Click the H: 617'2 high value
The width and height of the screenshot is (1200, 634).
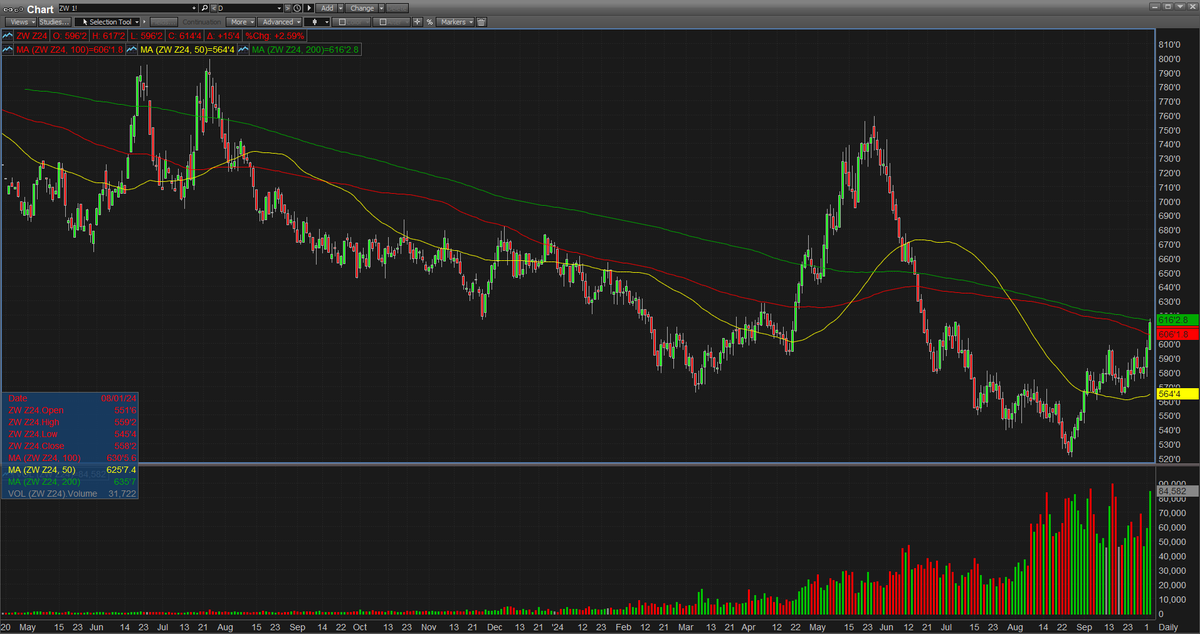coord(108,36)
